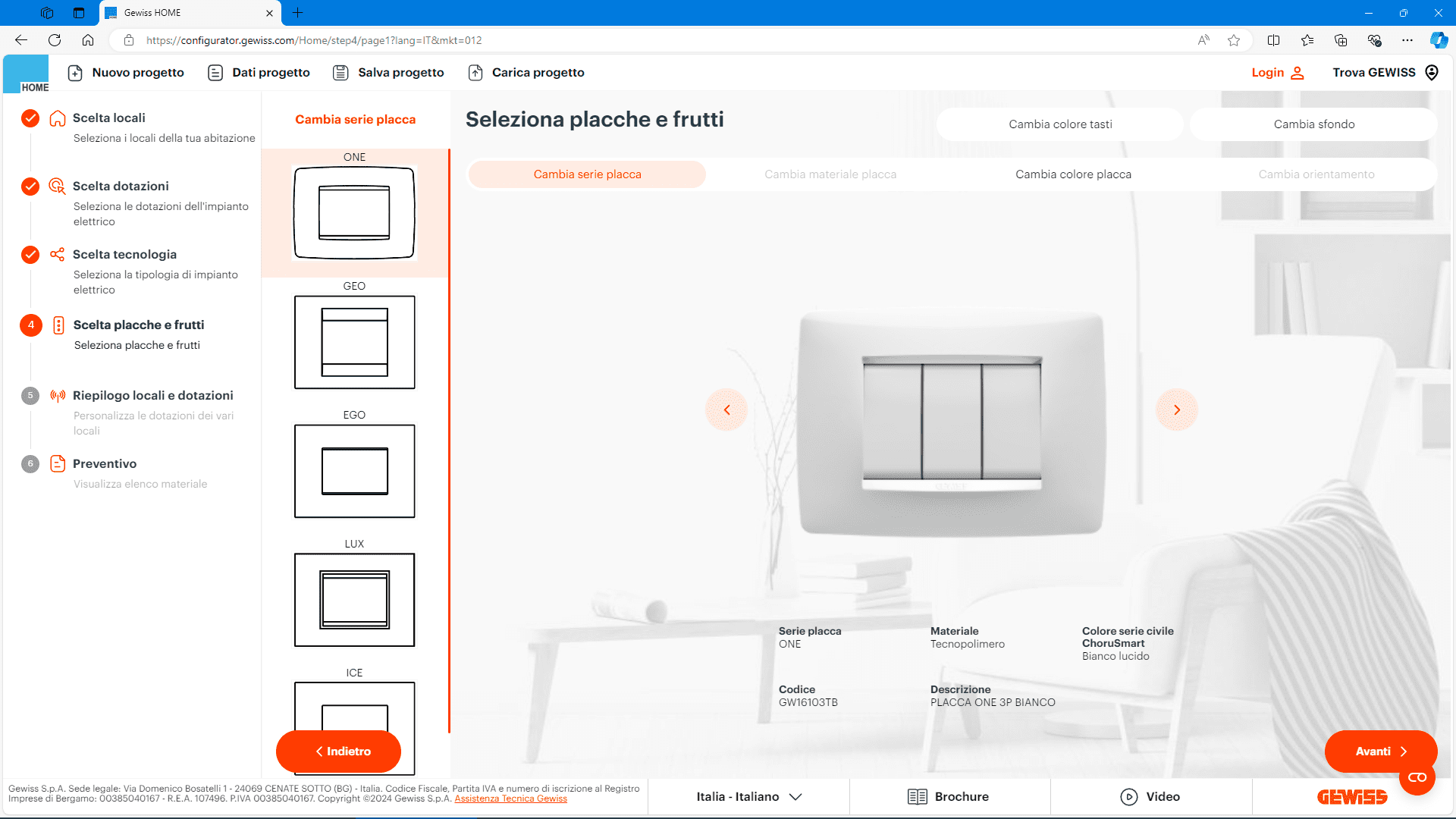Show previous plate with left arrow

pos(726,410)
